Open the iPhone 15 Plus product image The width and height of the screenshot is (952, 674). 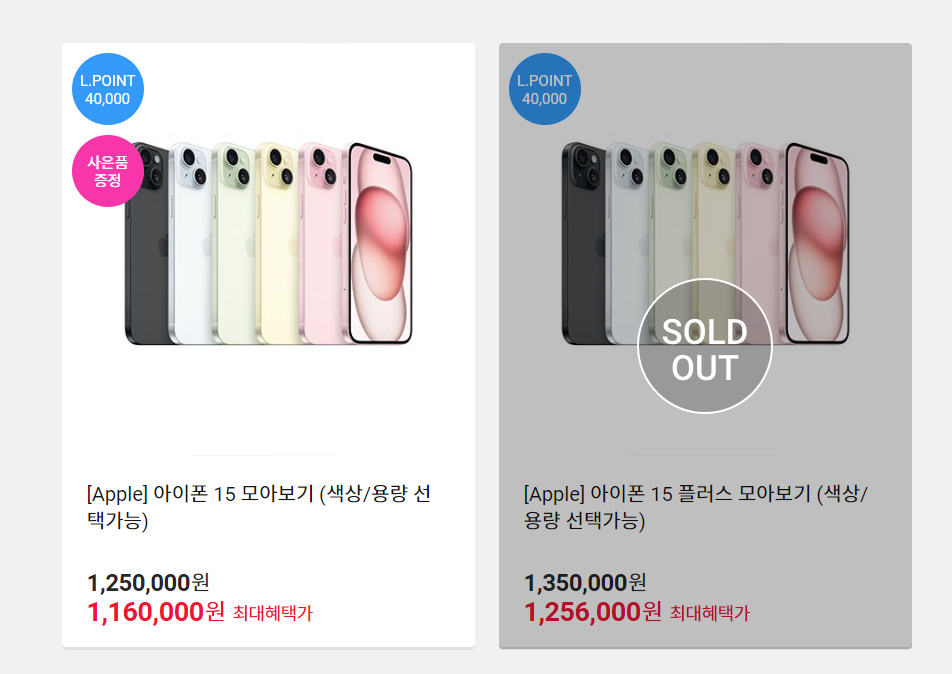click(x=705, y=243)
